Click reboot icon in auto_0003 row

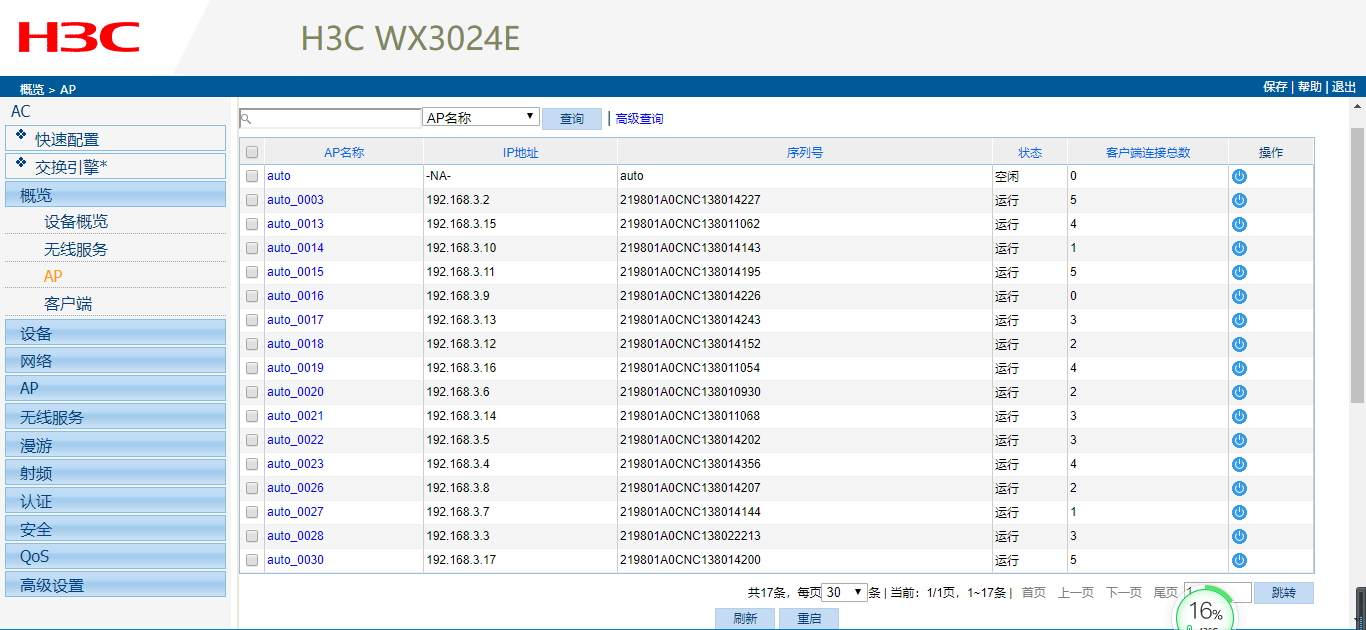tap(1239, 200)
